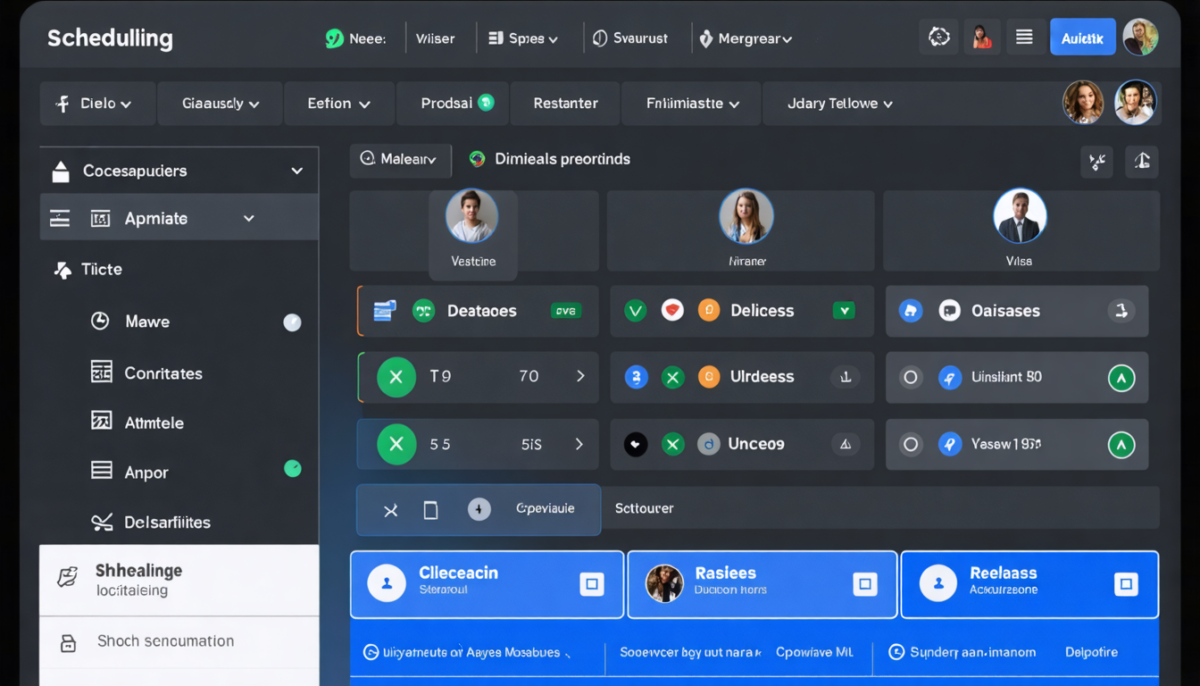1200x686 pixels.
Task: Click the Dimieals preortinds label
Action: click(562, 159)
